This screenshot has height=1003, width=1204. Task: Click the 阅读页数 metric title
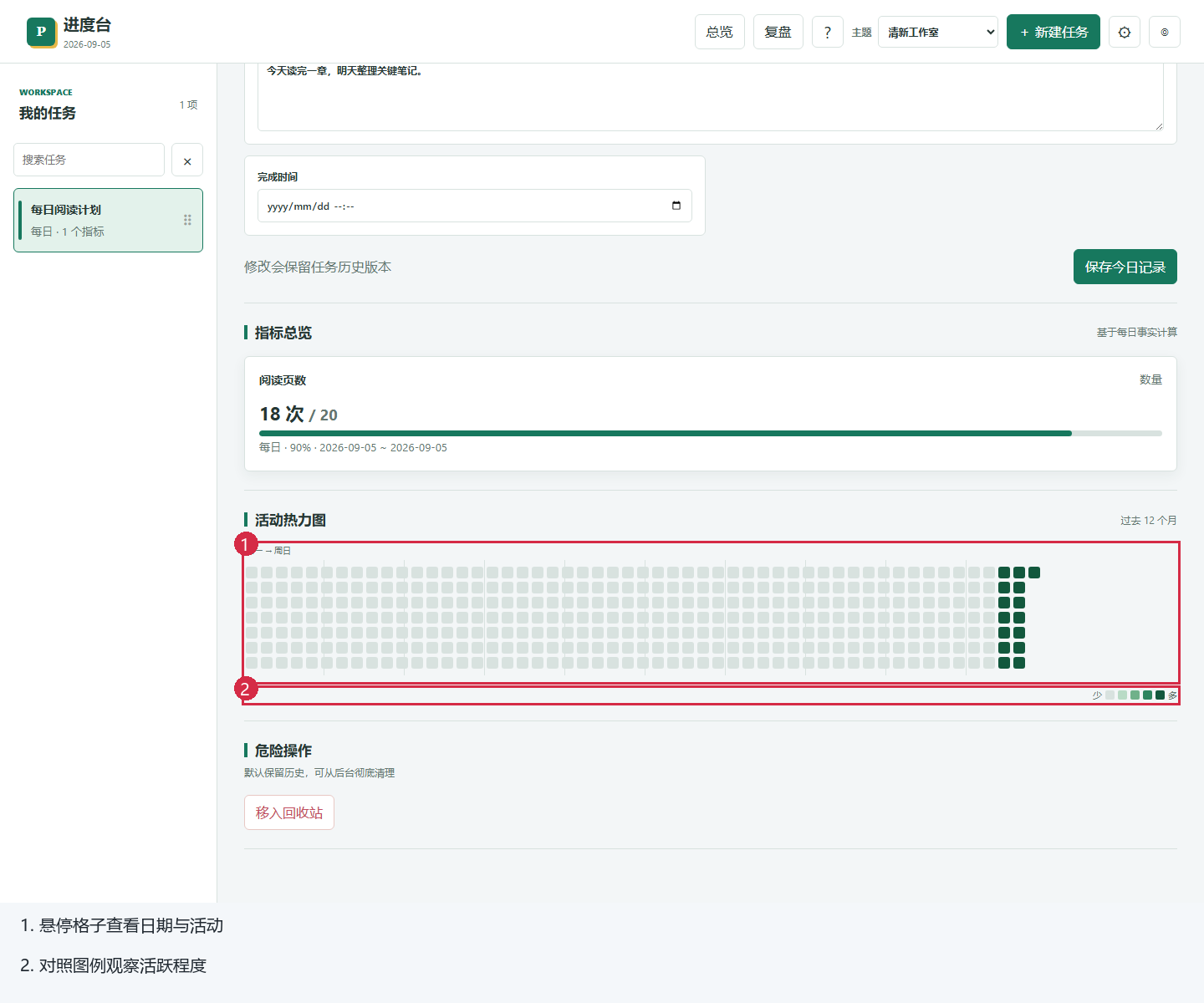[283, 380]
